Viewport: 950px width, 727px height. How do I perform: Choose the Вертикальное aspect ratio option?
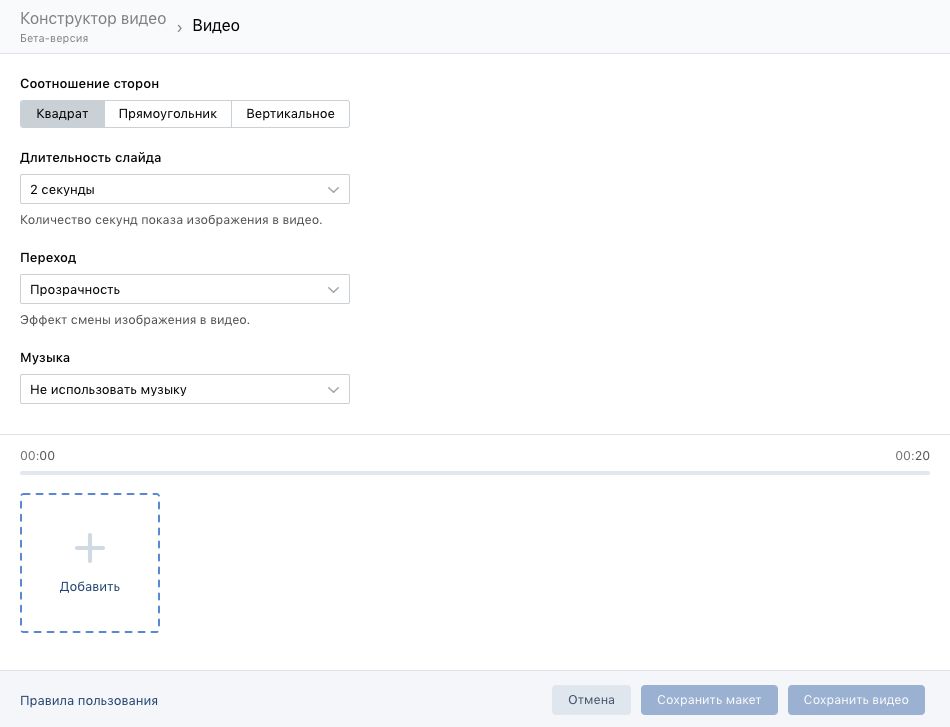point(290,114)
